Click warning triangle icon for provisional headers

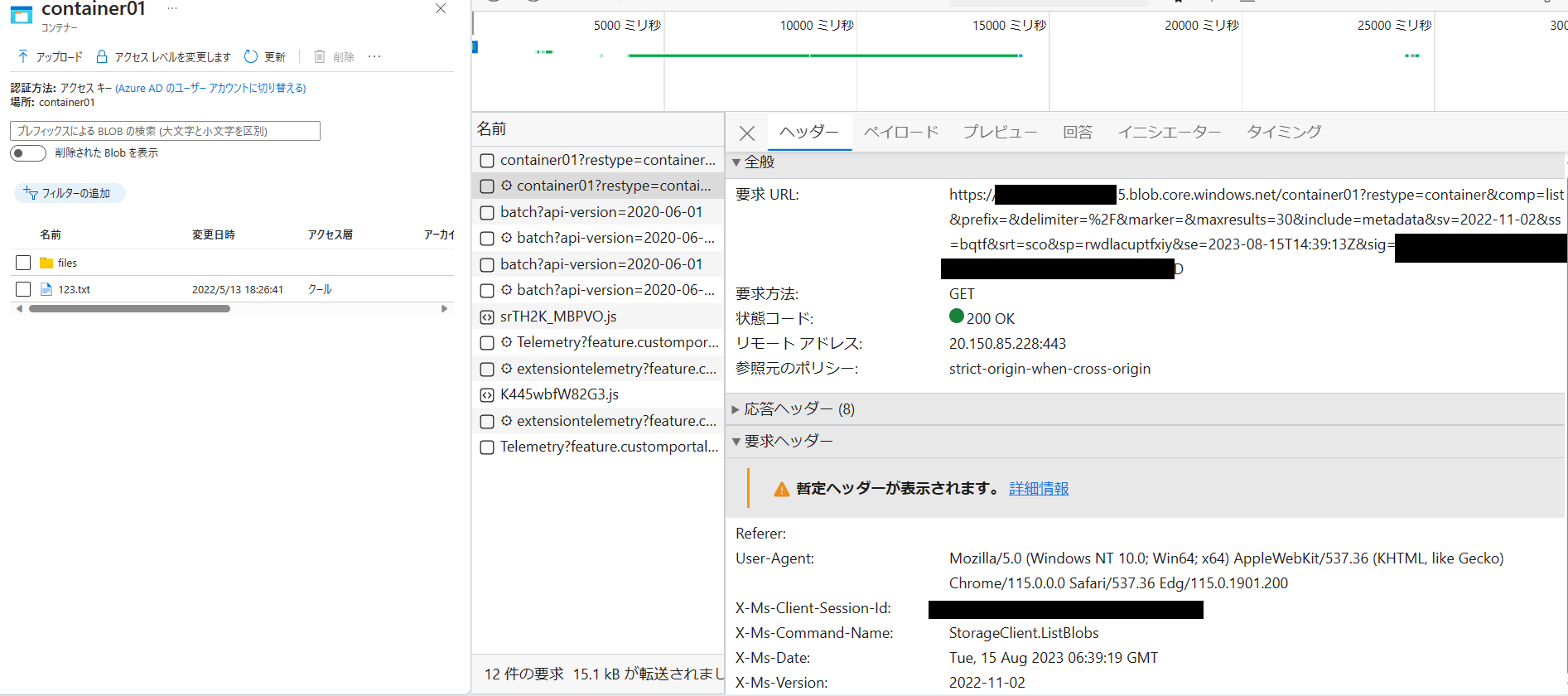pos(781,489)
